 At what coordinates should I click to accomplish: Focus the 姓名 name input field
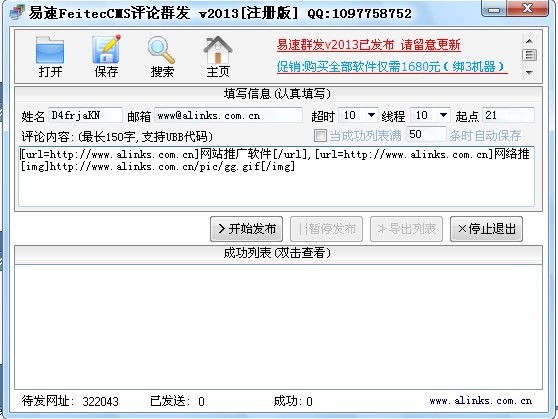click(x=85, y=115)
